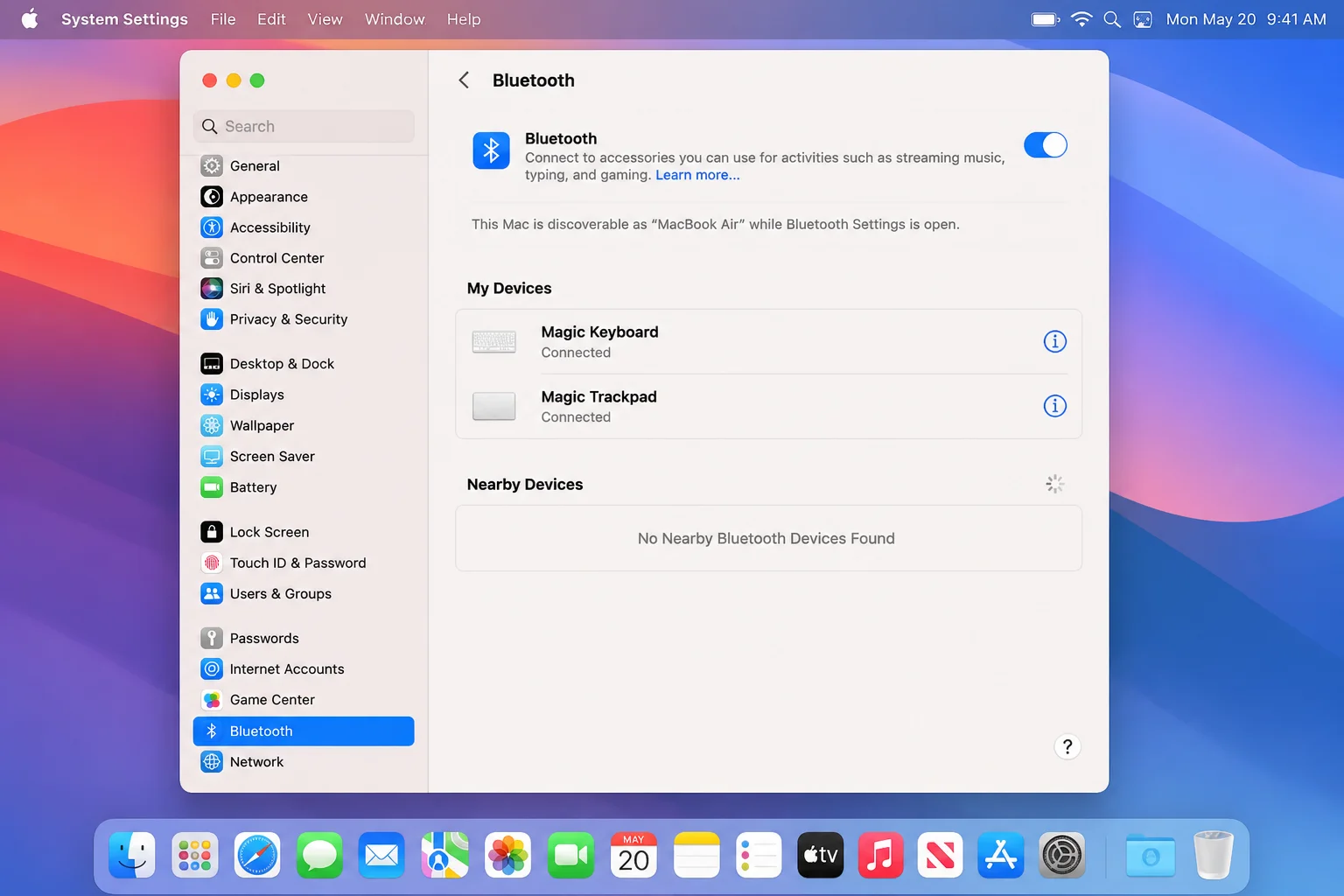
Task: Launch App Store from the Dock
Action: [x=1001, y=855]
